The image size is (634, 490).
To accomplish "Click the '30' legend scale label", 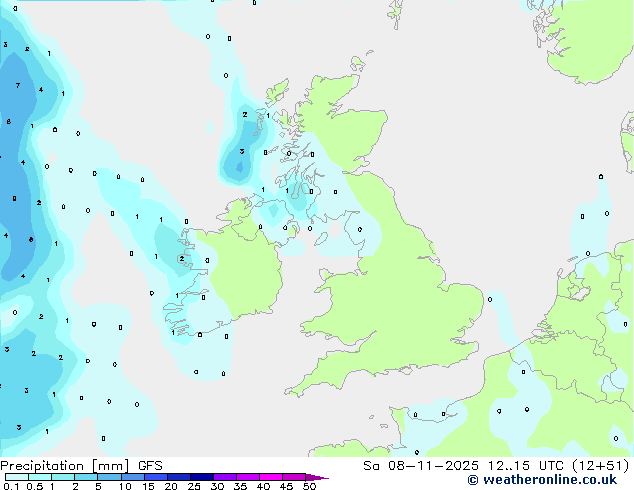I will (217, 486).
